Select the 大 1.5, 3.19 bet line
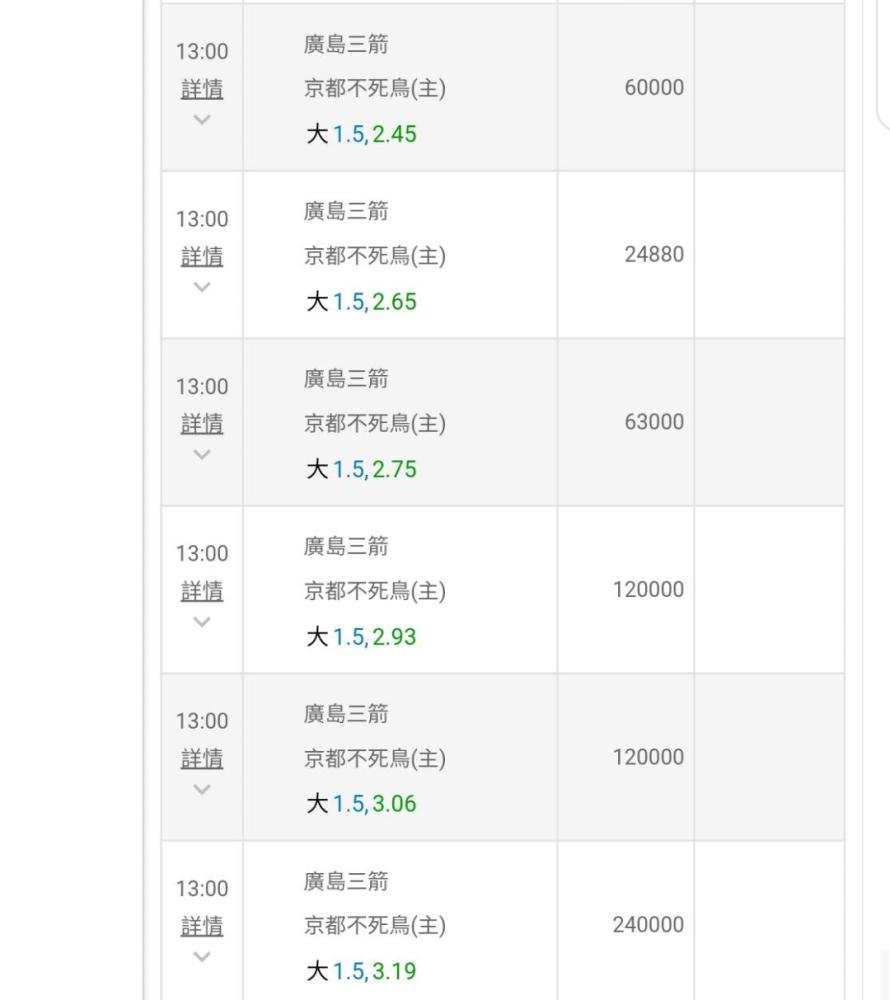Image resolution: width=890 pixels, height=1000 pixels. 361,971
